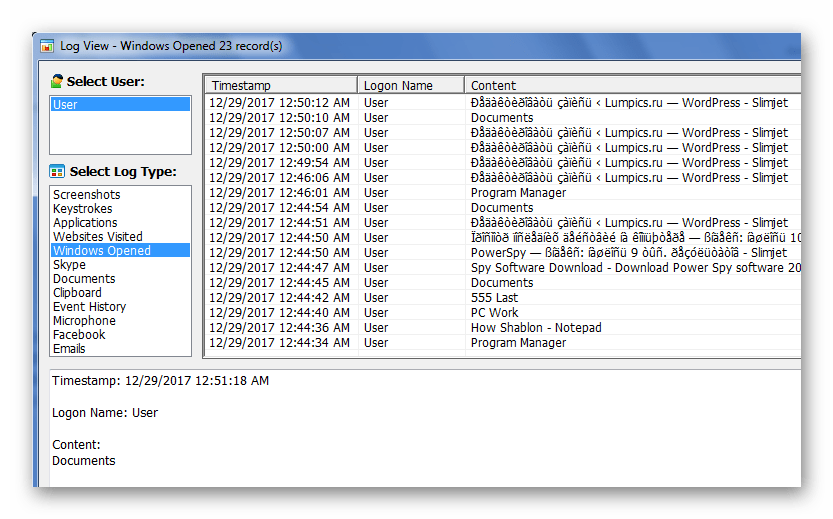Viewport: 833px width, 519px height.
Task: Open Clipboard log type
Action: pos(77,293)
